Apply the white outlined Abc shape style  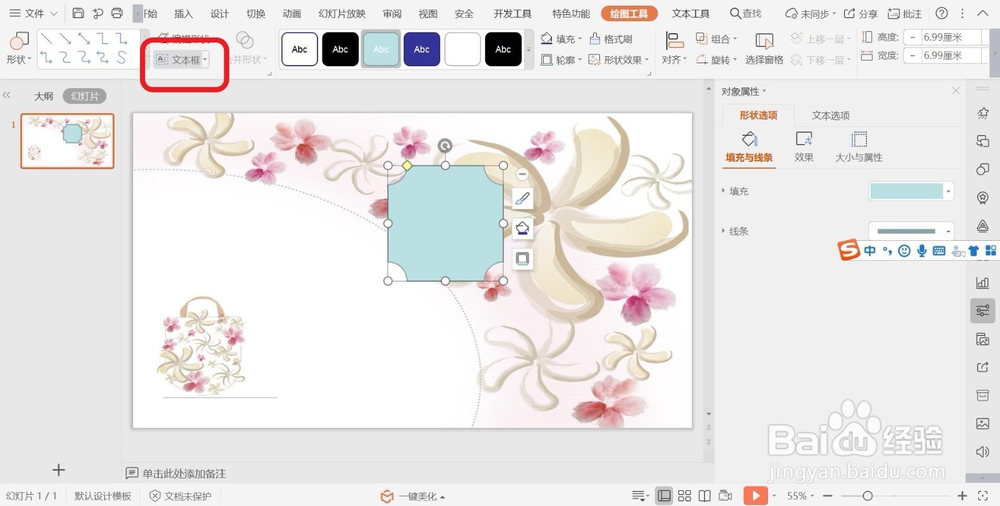(x=299, y=49)
